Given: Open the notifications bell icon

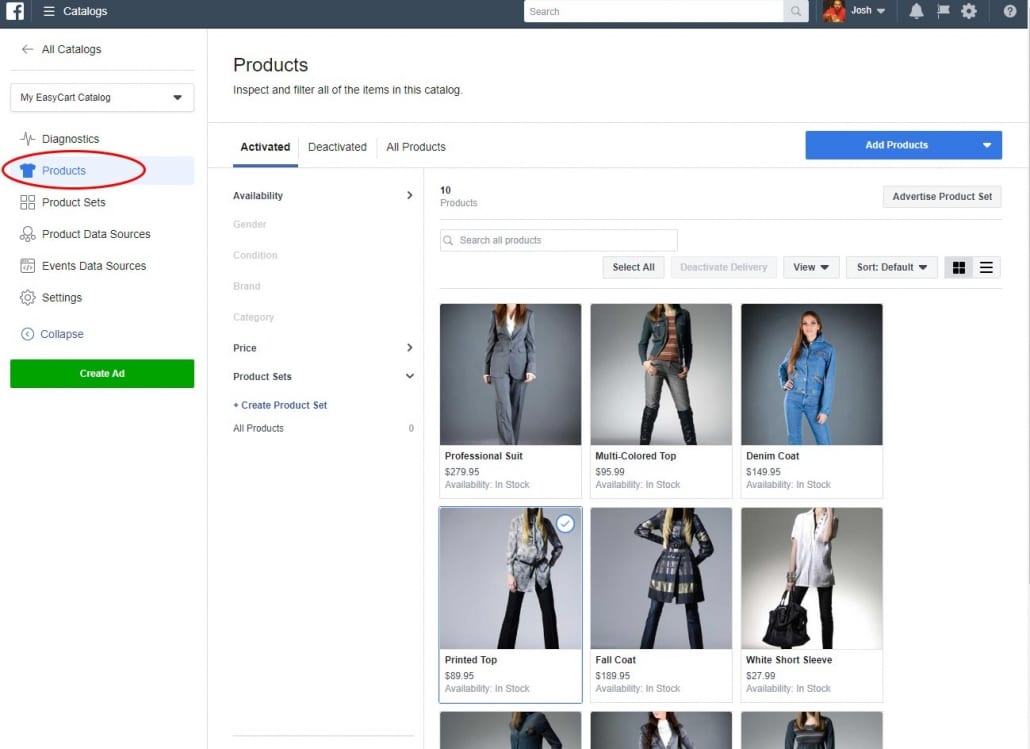Looking at the screenshot, I should (916, 12).
